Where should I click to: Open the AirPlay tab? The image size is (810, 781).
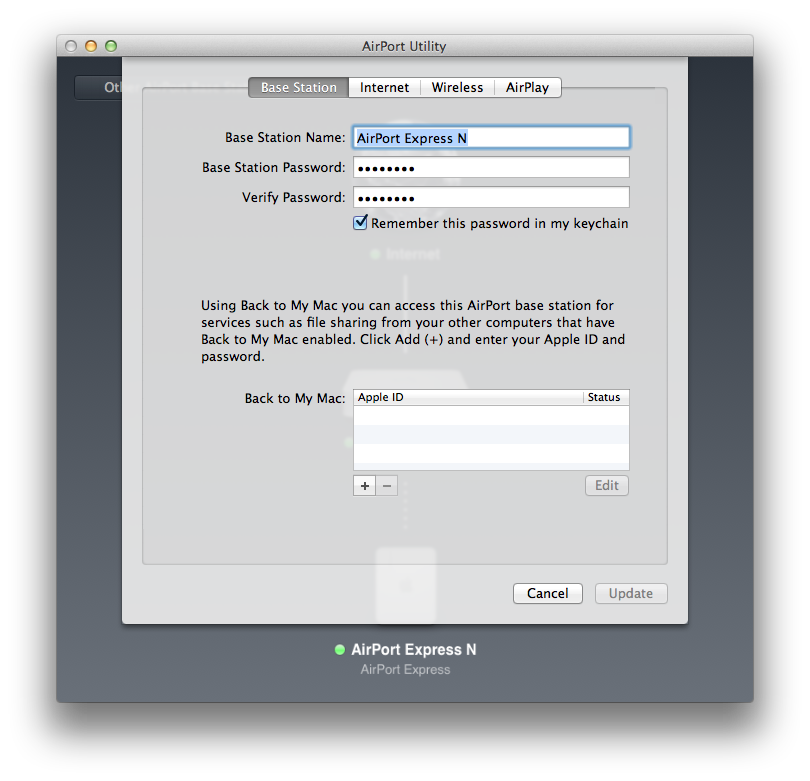pos(527,87)
